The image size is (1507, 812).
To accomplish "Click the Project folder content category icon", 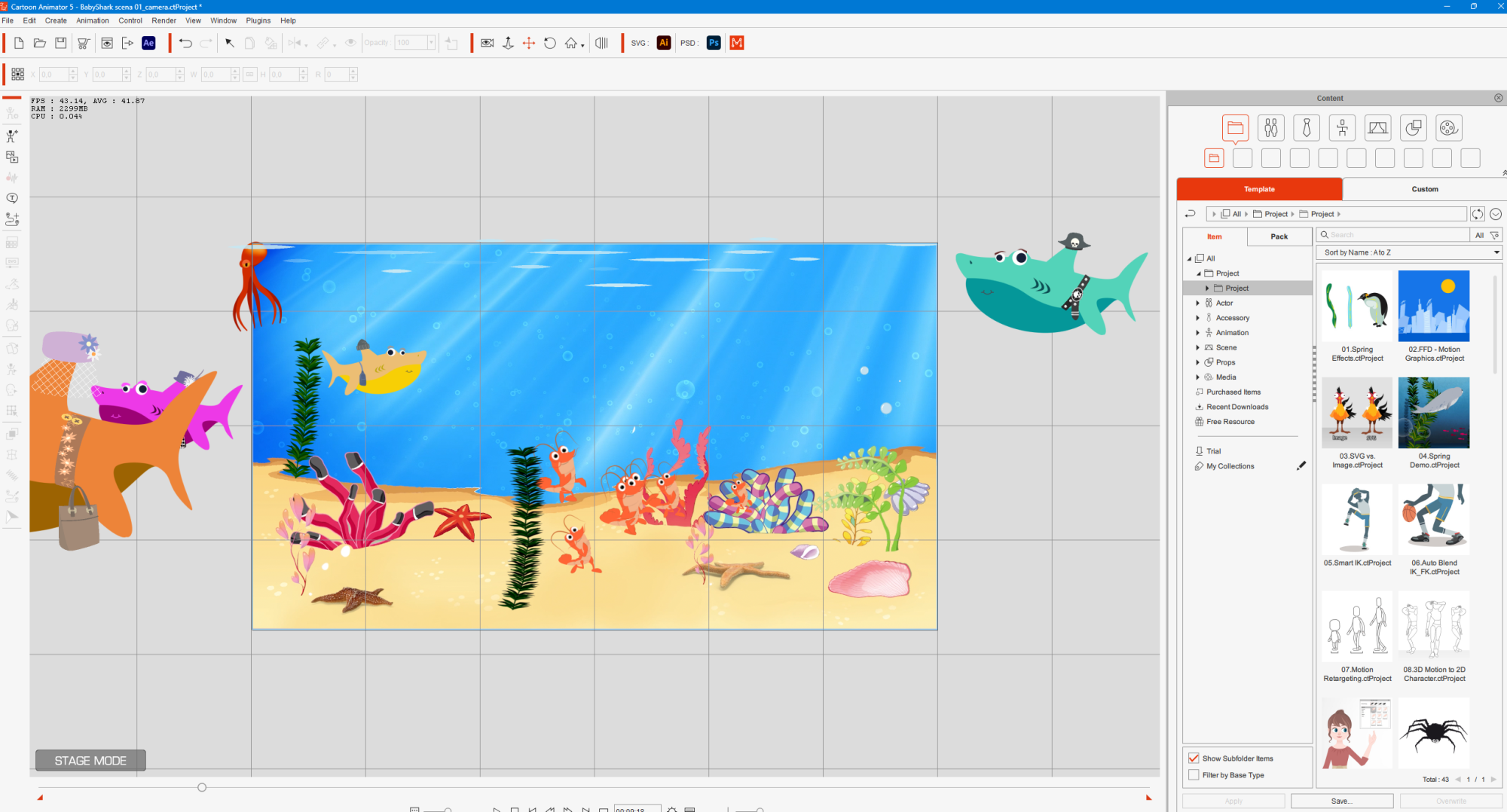I will coord(1236,128).
